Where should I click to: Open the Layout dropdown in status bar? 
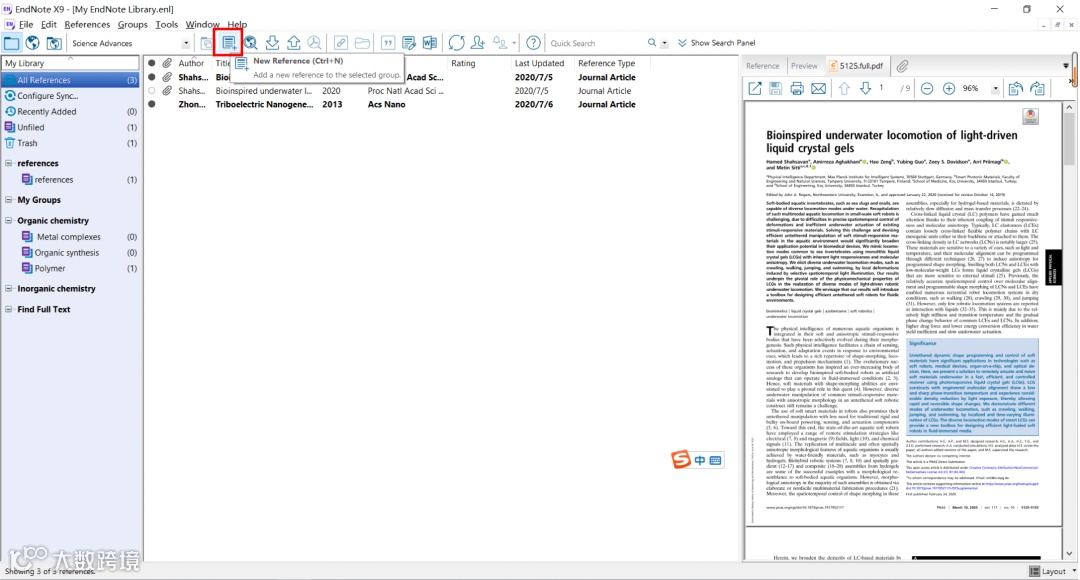point(1052,571)
